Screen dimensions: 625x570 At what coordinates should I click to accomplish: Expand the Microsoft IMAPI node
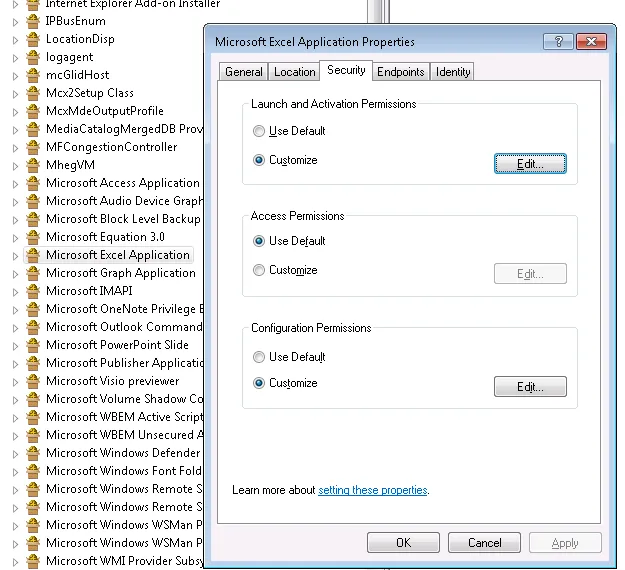[x=15, y=292]
